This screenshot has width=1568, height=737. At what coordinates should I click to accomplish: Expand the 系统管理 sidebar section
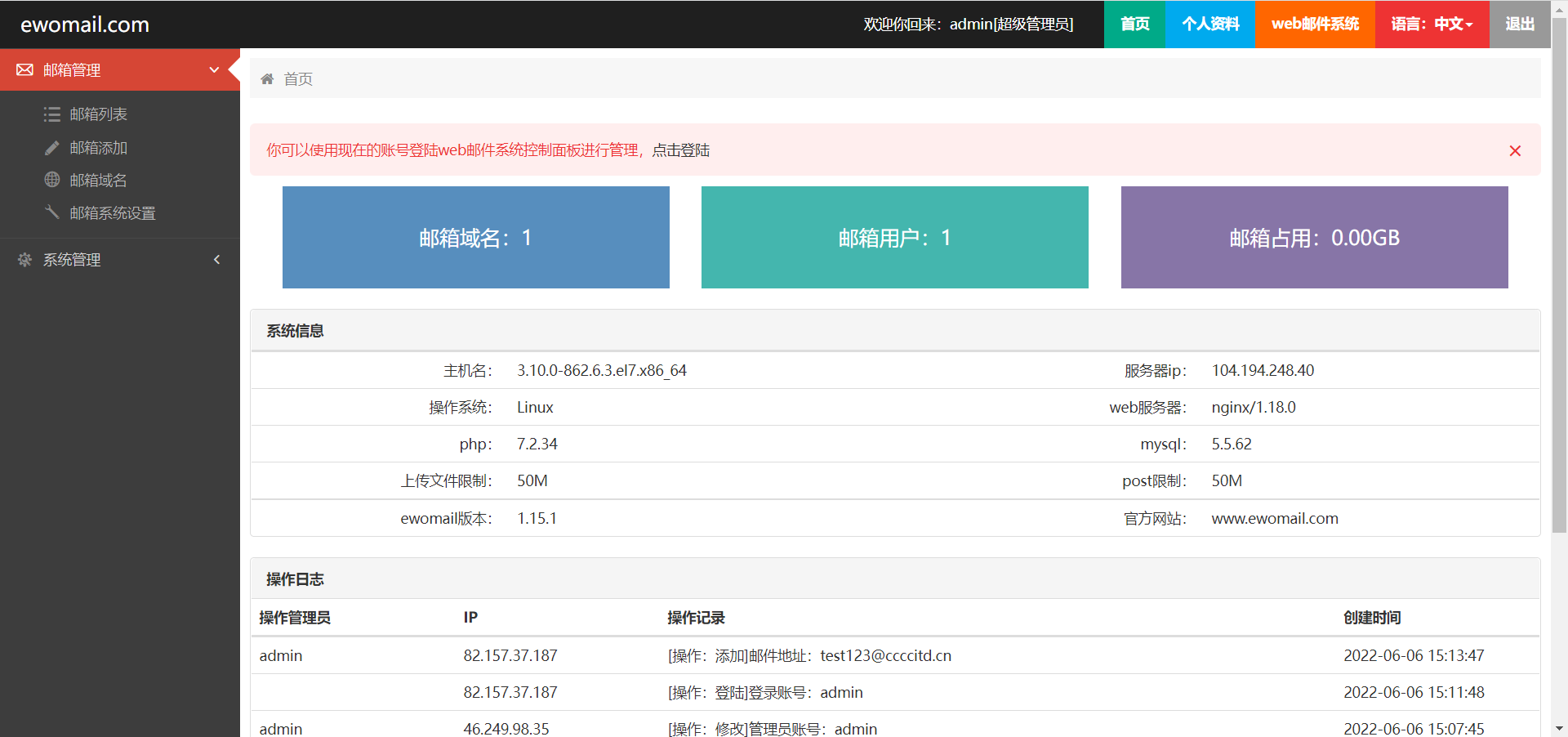click(x=216, y=260)
